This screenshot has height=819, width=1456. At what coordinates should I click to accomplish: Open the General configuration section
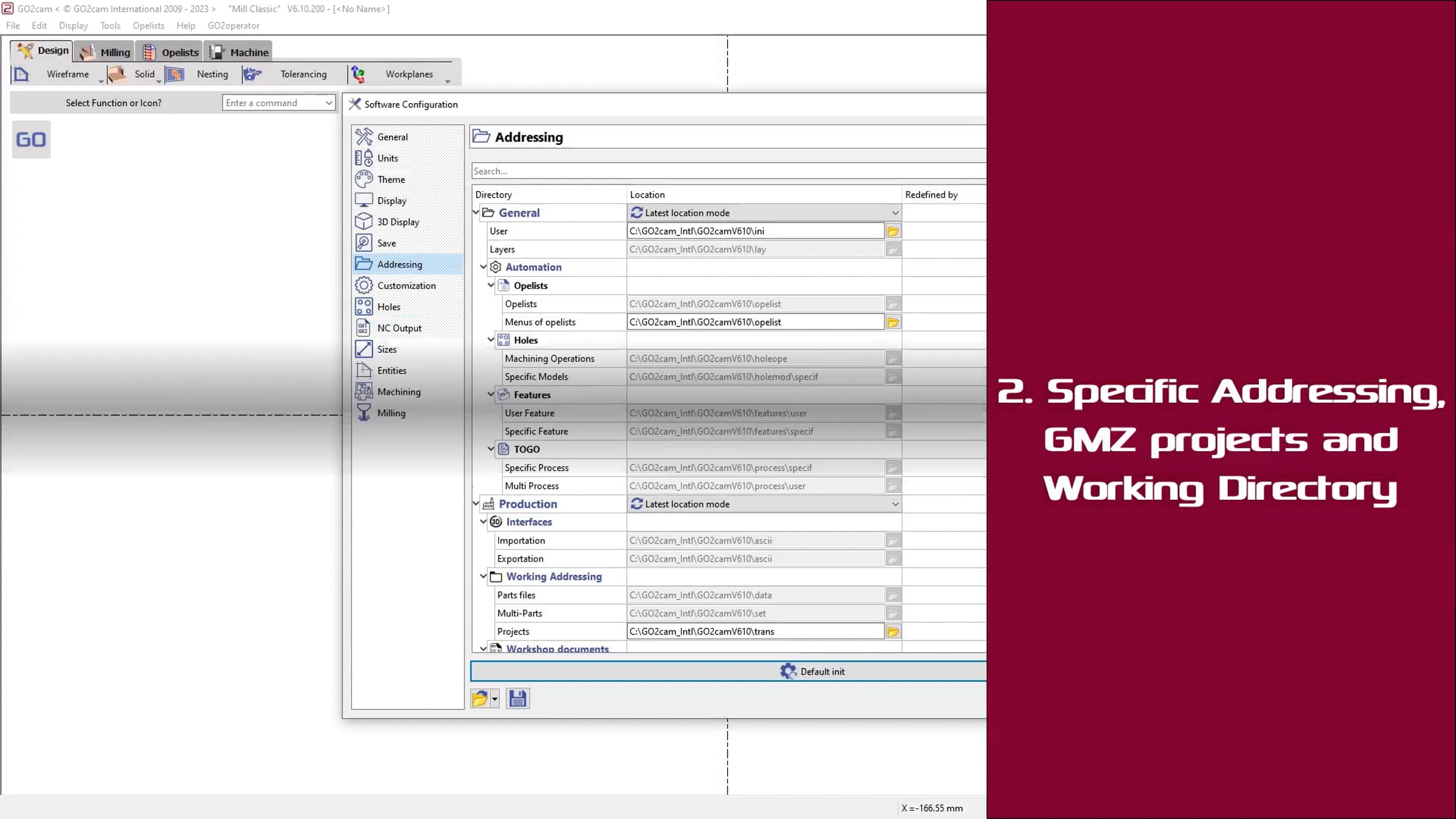392,137
